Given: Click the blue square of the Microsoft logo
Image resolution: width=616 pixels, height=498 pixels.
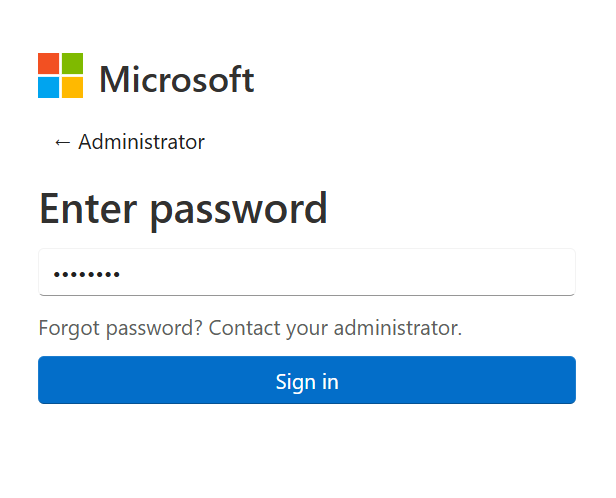Looking at the screenshot, I should point(49,87).
